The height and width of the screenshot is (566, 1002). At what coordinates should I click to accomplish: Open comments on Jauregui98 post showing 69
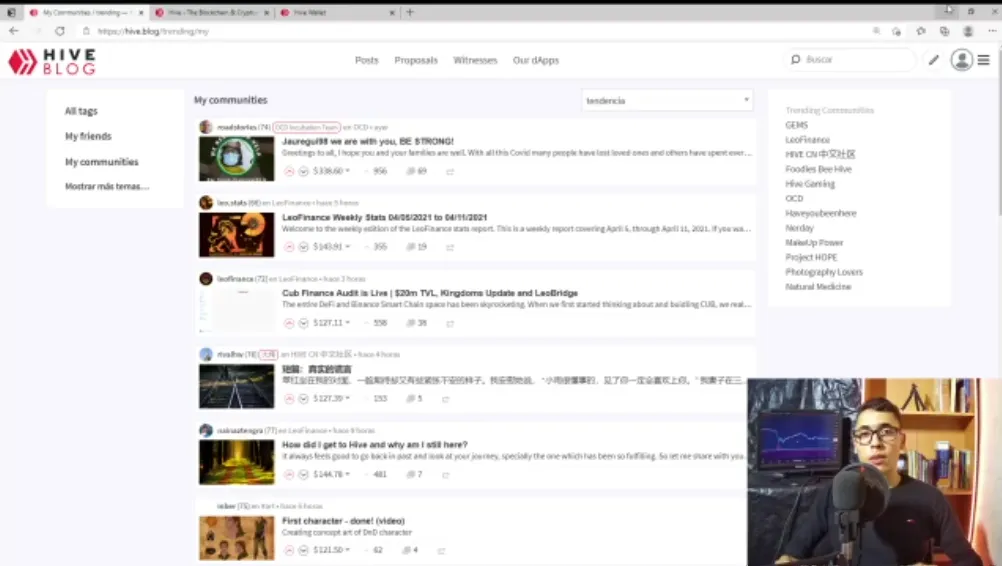416,171
